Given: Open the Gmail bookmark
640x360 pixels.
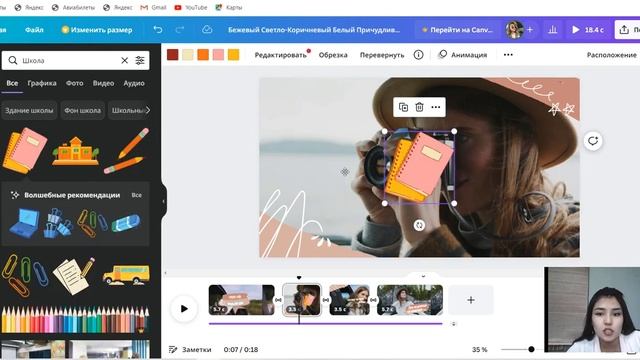Looking at the screenshot, I should click(x=153, y=7).
